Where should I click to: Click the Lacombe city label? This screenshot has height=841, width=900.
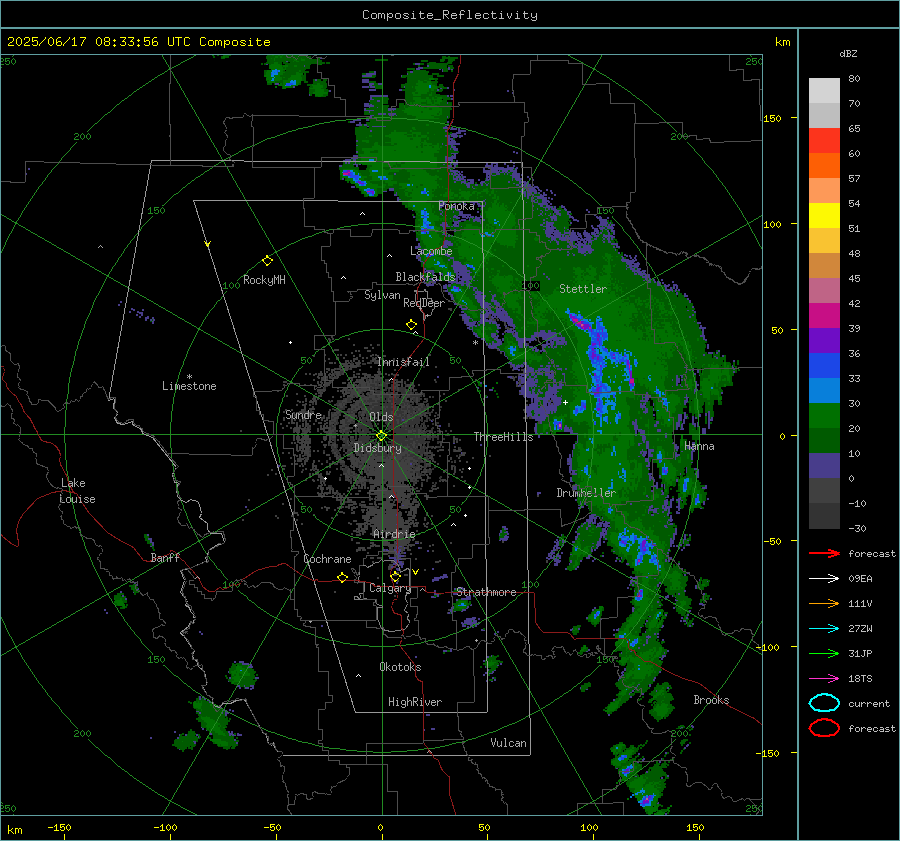431,251
